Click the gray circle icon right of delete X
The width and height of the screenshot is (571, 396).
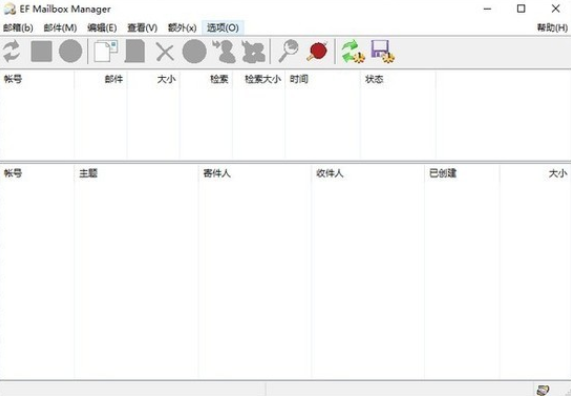tap(194, 51)
